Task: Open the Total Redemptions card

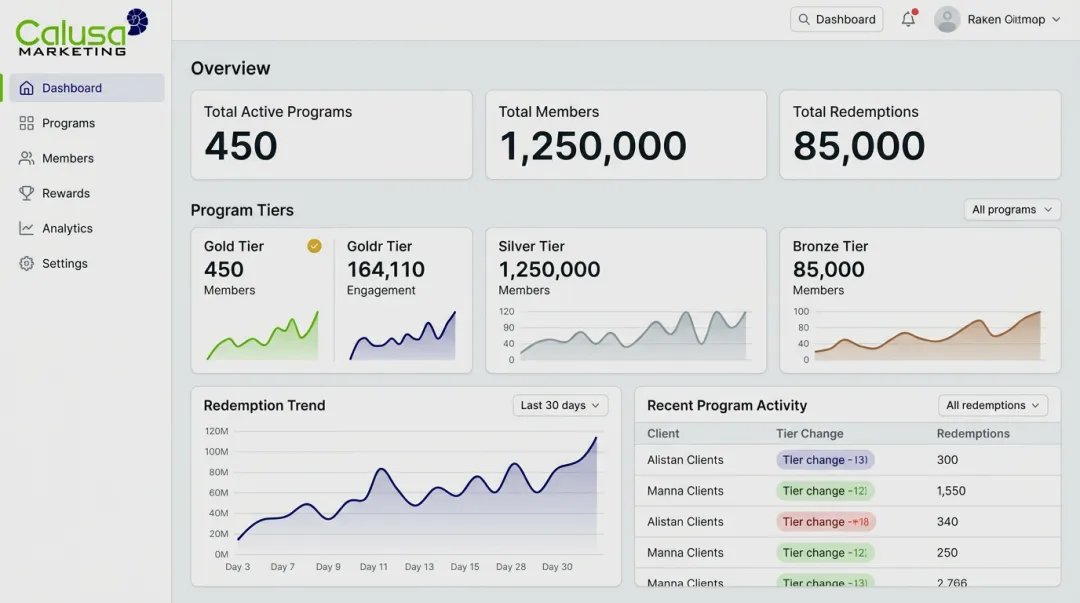Action: click(920, 135)
